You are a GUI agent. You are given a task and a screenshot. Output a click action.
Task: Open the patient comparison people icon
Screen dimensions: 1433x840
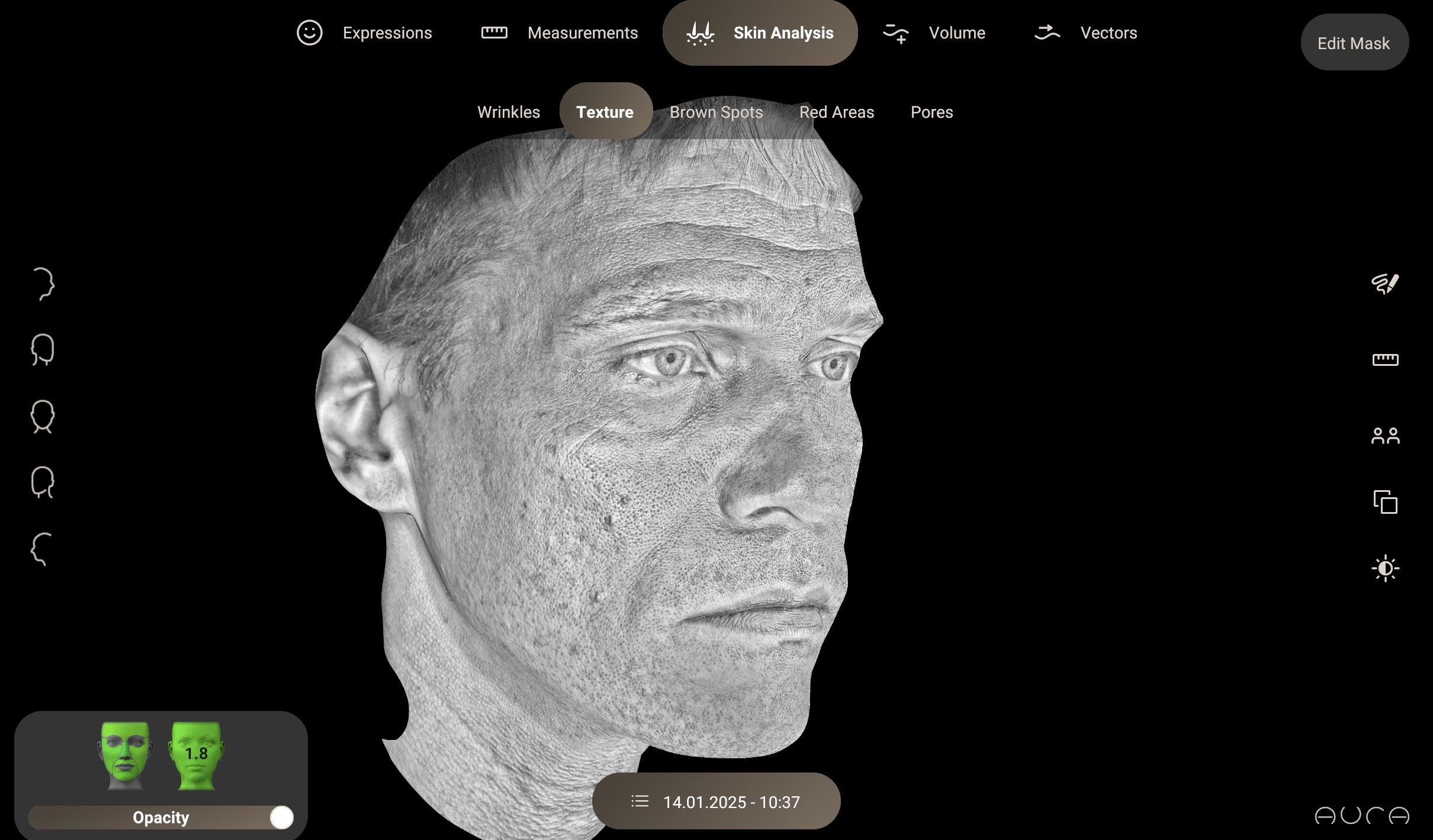(x=1385, y=436)
